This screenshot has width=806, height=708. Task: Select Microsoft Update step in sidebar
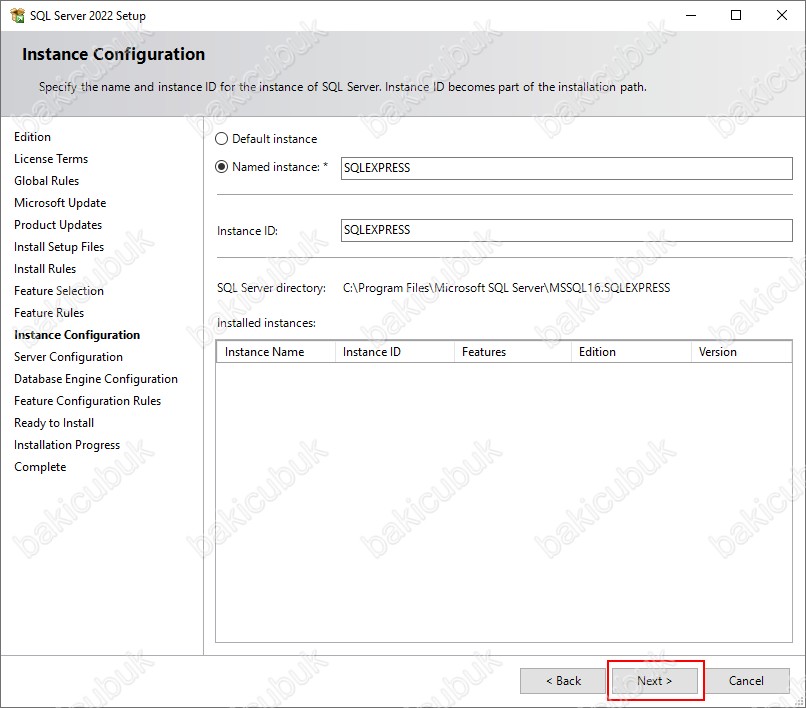coord(60,203)
